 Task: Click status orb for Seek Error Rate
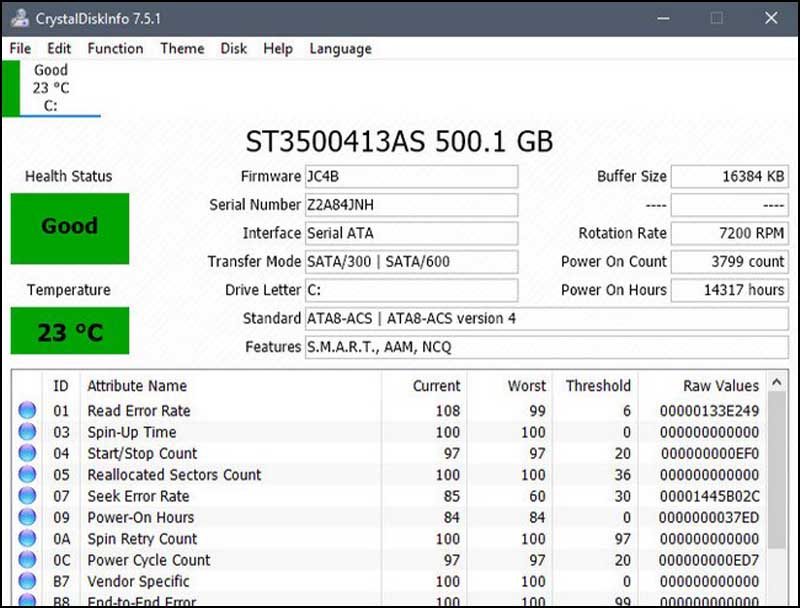click(27, 496)
